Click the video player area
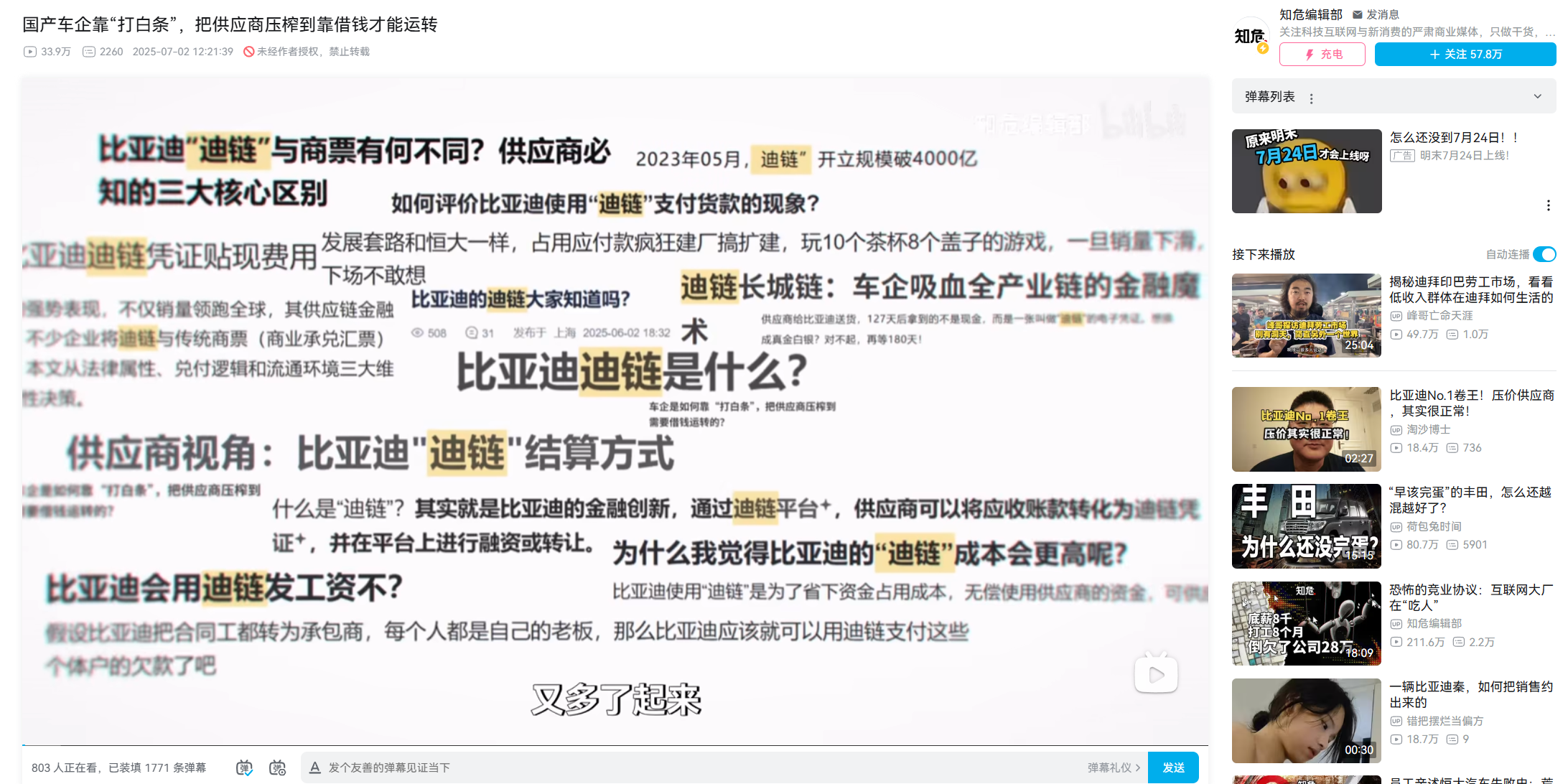The width and height of the screenshot is (1568, 784). pos(615,411)
